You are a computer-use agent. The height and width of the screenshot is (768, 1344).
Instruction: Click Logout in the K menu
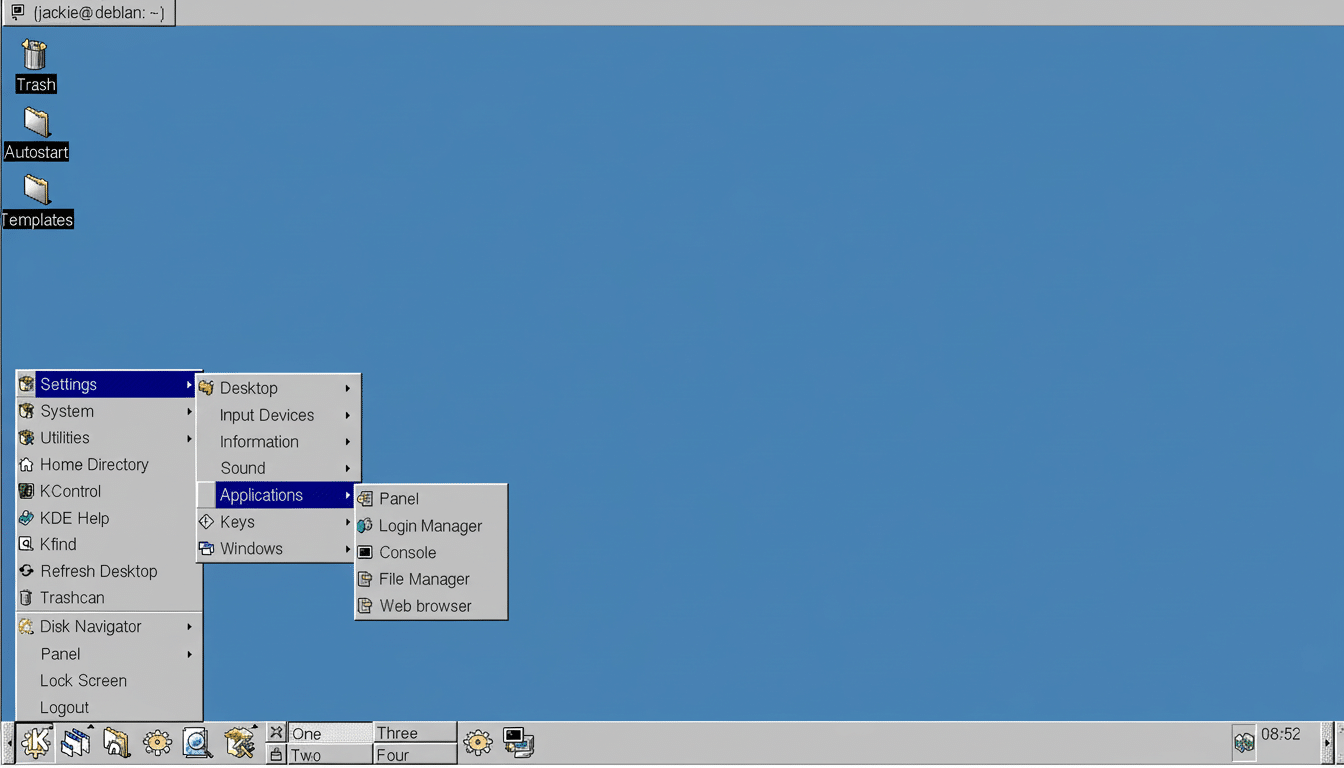[x=64, y=707]
